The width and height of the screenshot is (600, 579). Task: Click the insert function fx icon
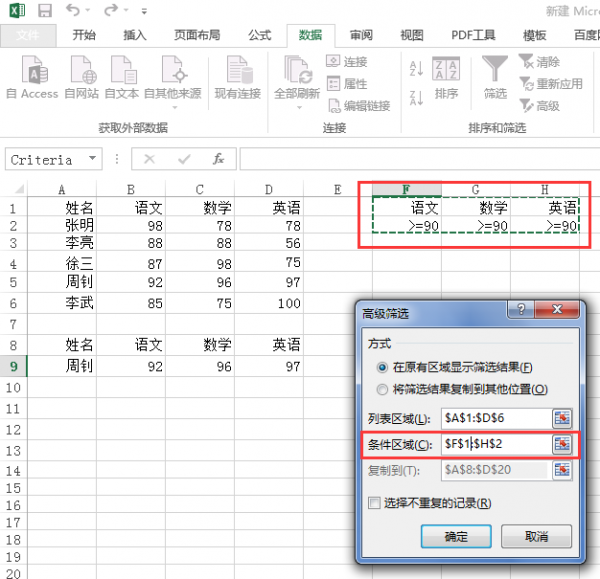[218, 159]
